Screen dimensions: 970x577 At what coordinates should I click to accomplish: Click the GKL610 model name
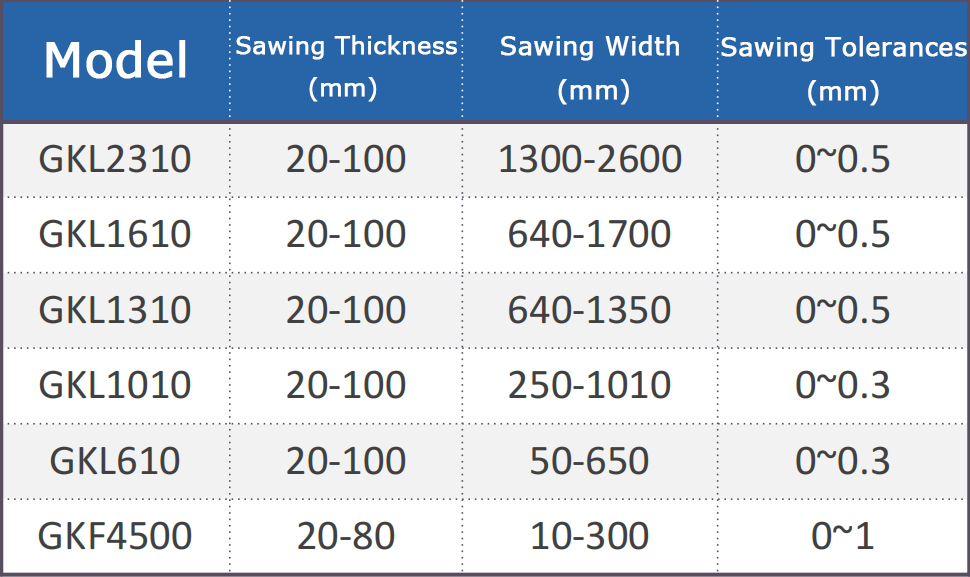(x=115, y=461)
